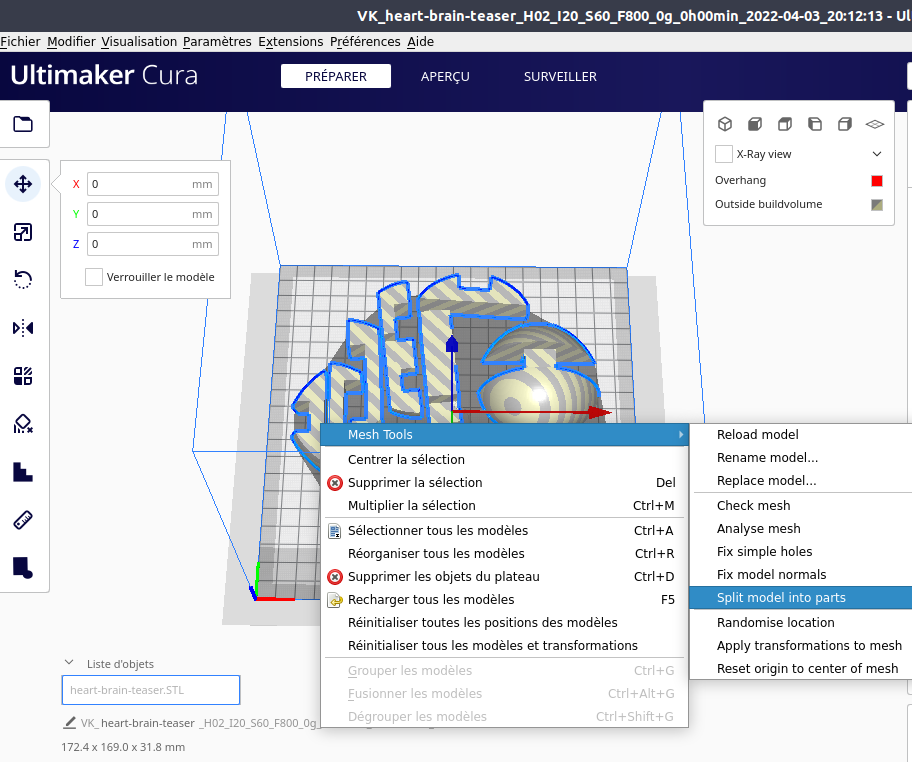This screenshot has width=912, height=762.
Task: Toggle Verrouiller le modèle checkbox
Action: tap(94, 277)
